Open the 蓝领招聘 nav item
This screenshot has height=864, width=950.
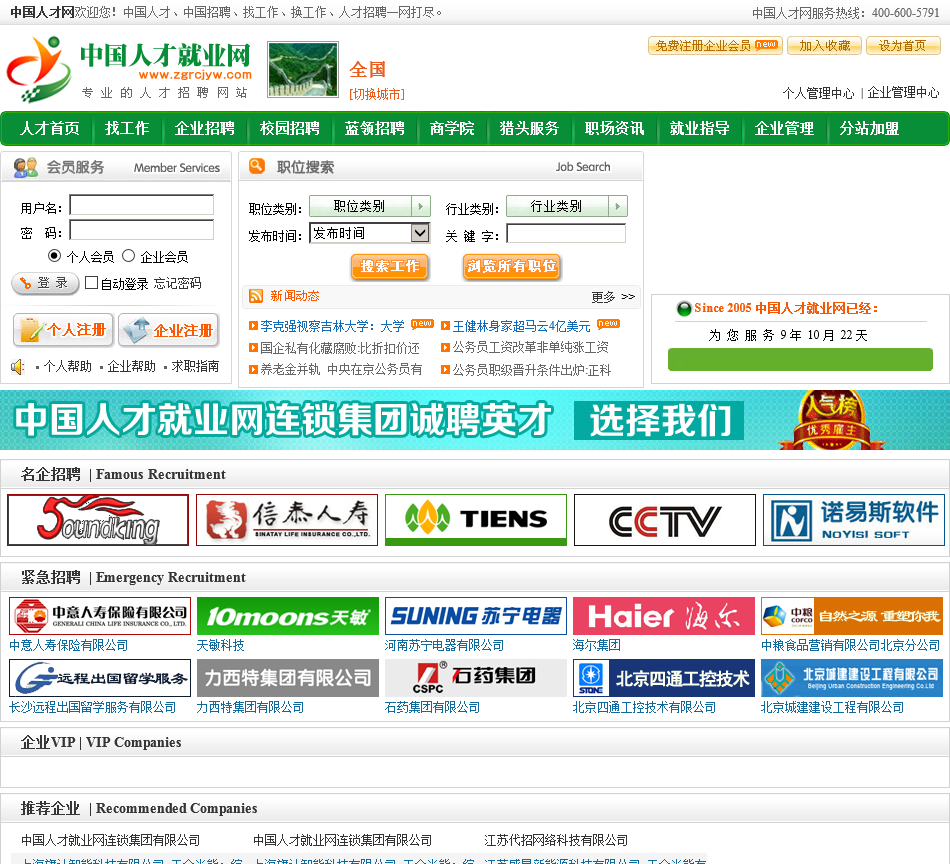click(x=374, y=128)
